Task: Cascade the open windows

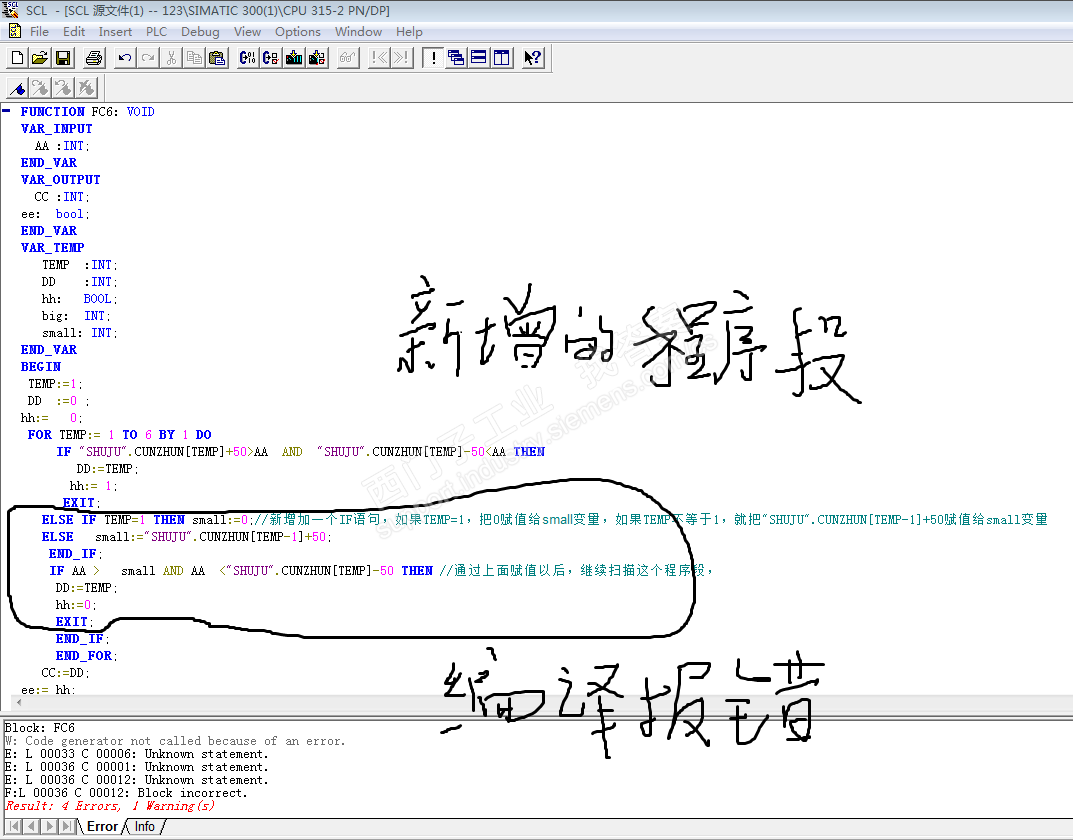Action: [x=456, y=58]
